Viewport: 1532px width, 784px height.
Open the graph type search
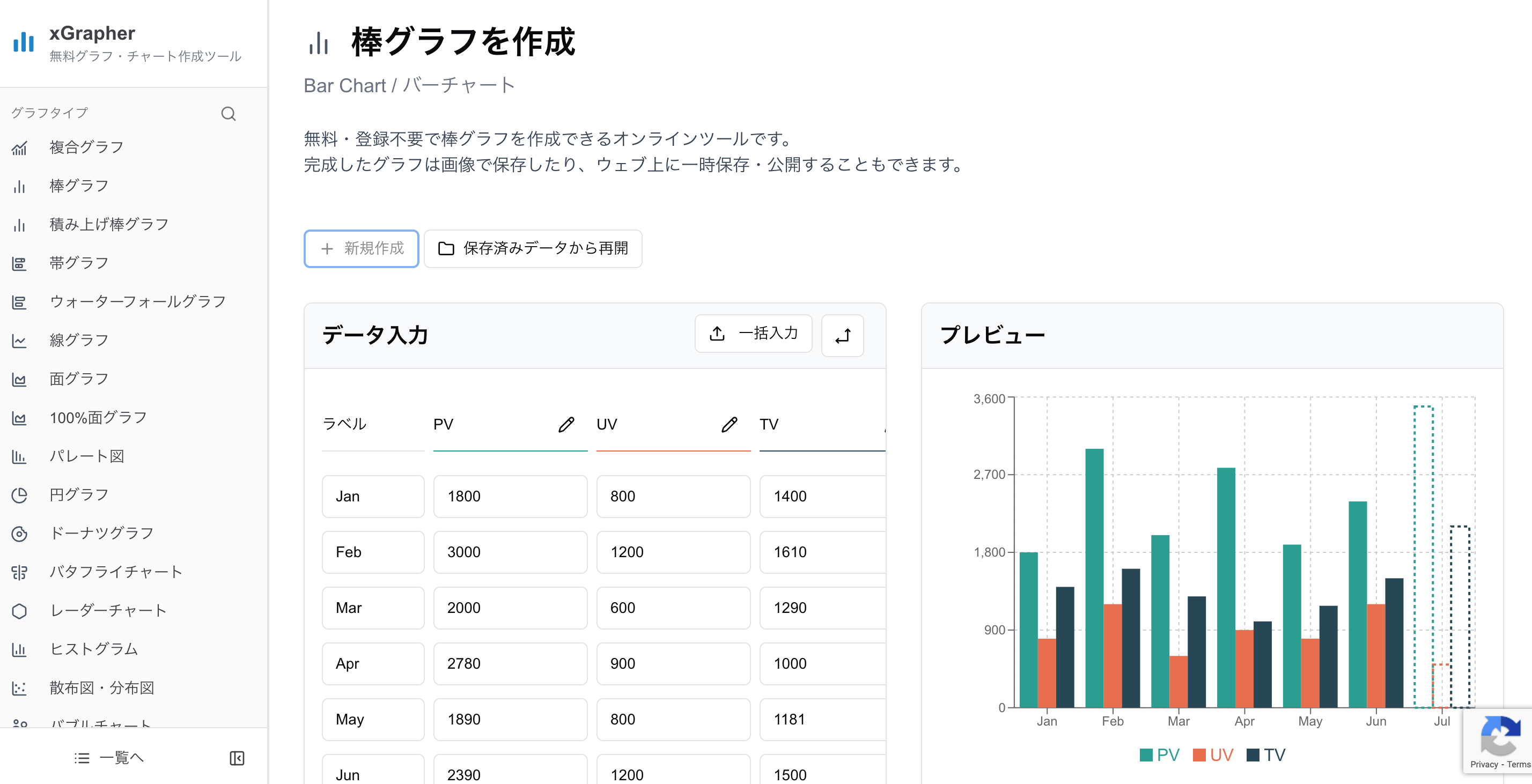[229, 113]
